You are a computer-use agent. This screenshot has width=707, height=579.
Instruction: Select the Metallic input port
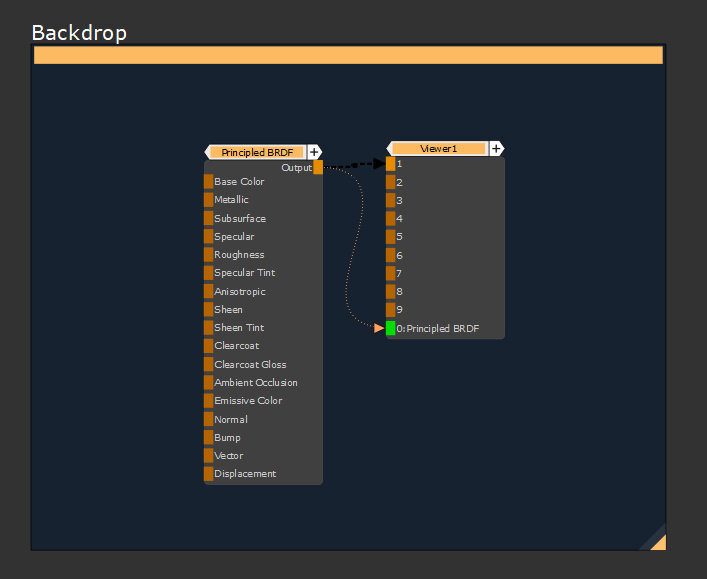click(x=208, y=200)
